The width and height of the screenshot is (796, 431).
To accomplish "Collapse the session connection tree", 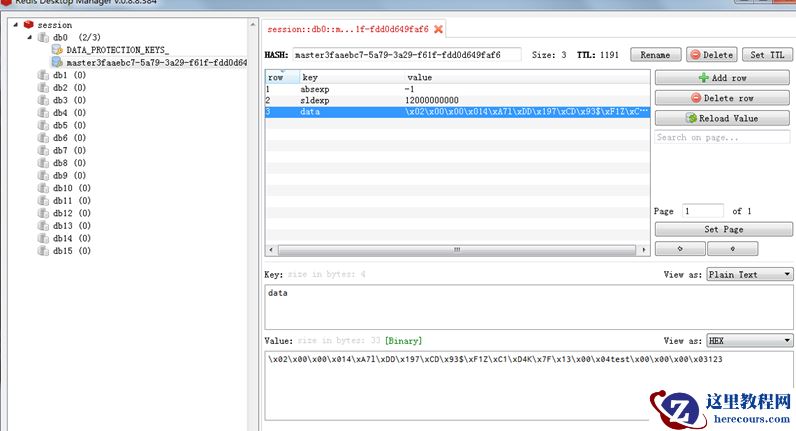I will [15, 24].
